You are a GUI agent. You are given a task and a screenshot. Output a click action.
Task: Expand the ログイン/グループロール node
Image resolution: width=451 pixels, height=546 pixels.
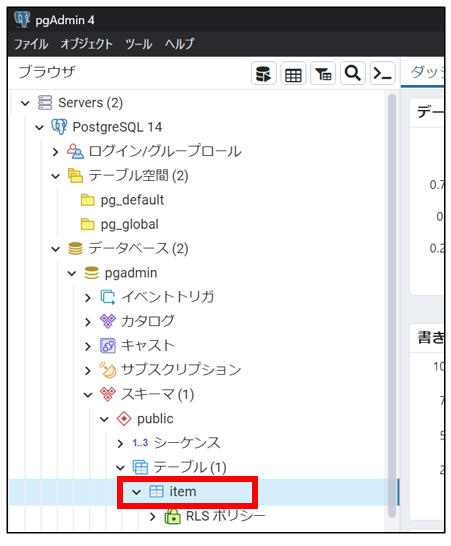pos(55,151)
